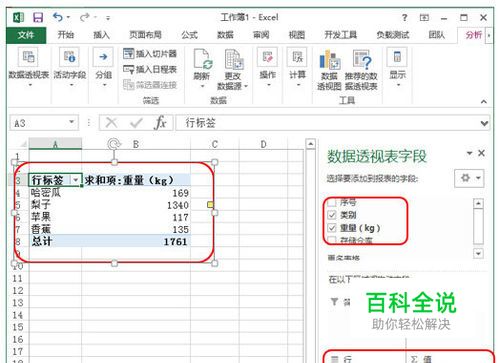Uncheck the 重量（kg） field checkbox
Image resolution: width=500 pixels, height=363 pixels.
332,228
